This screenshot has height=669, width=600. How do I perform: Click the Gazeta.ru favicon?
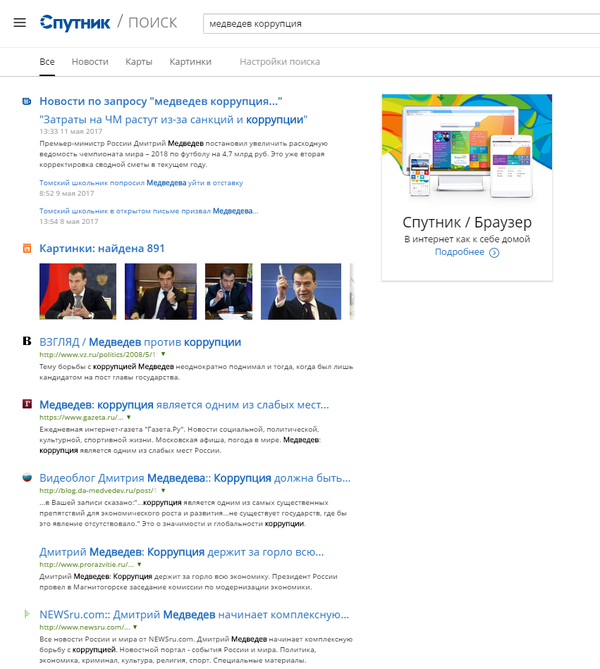(27, 405)
